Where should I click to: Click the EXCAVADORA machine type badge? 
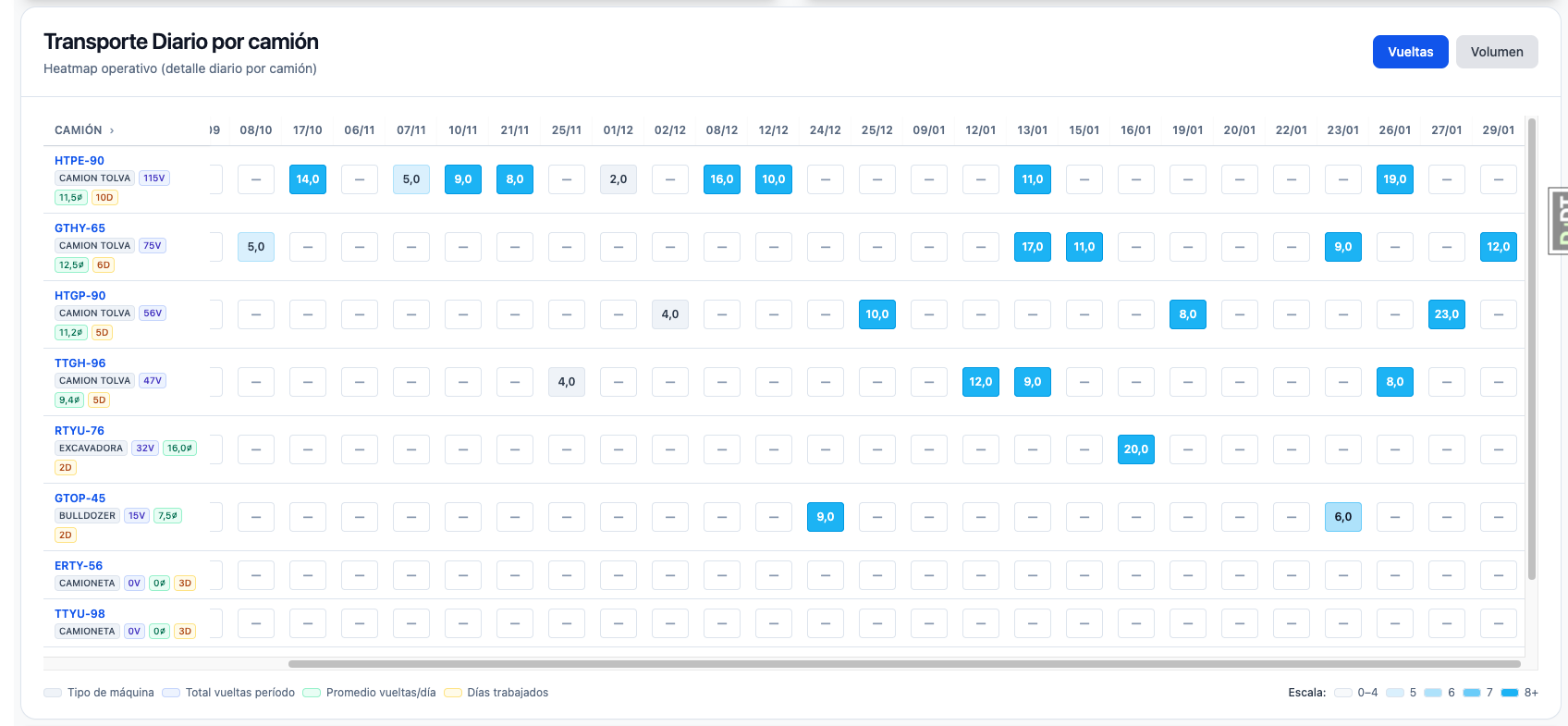point(91,448)
